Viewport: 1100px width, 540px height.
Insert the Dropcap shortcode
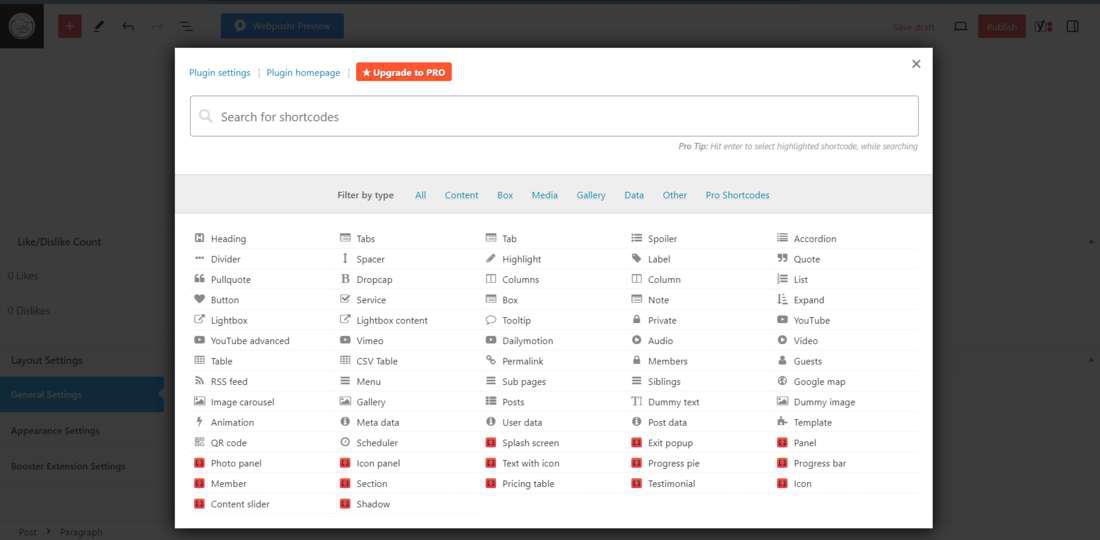pyautogui.click(x=366, y=279)
